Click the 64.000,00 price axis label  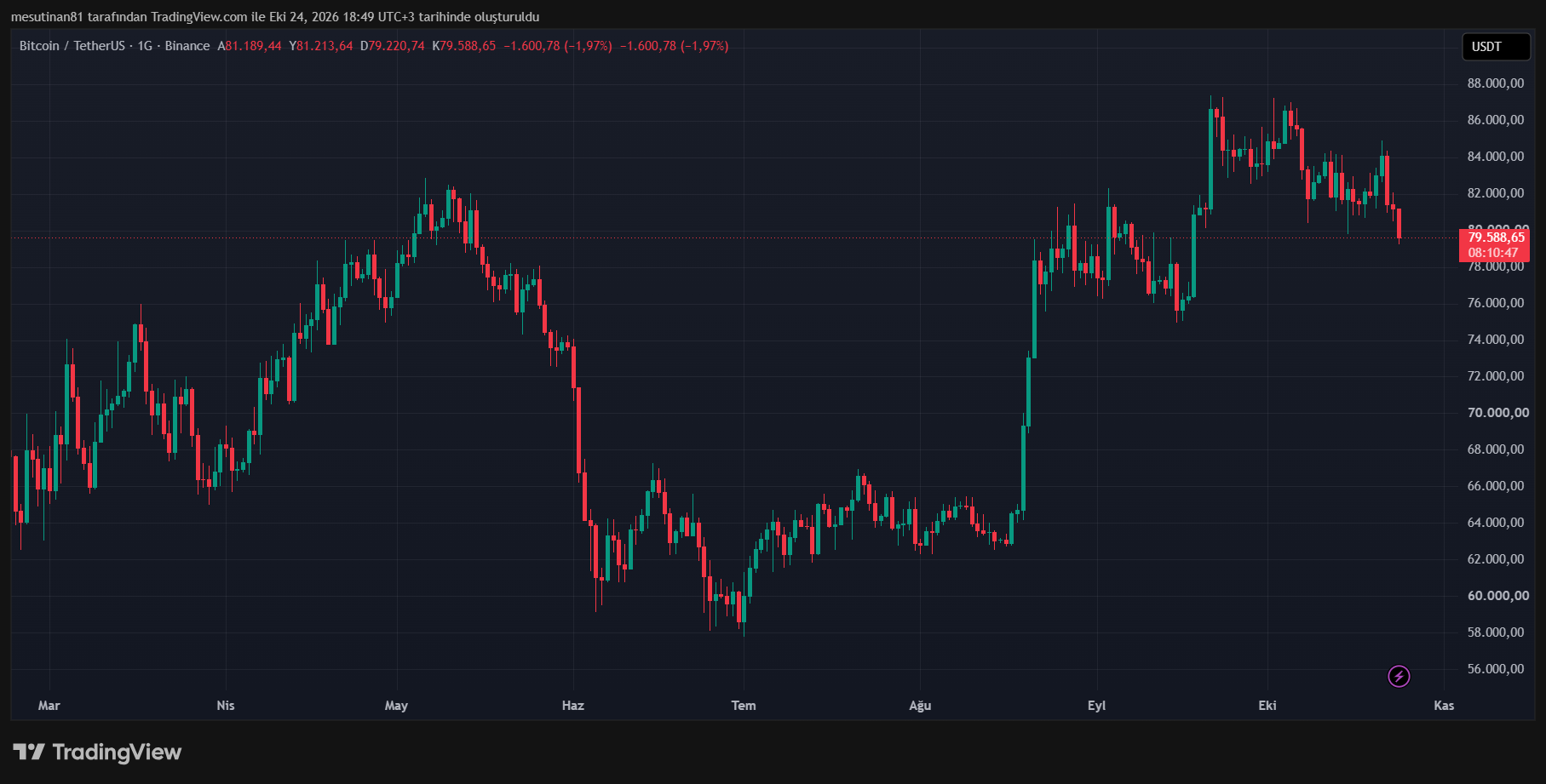tap(1495, 523)
